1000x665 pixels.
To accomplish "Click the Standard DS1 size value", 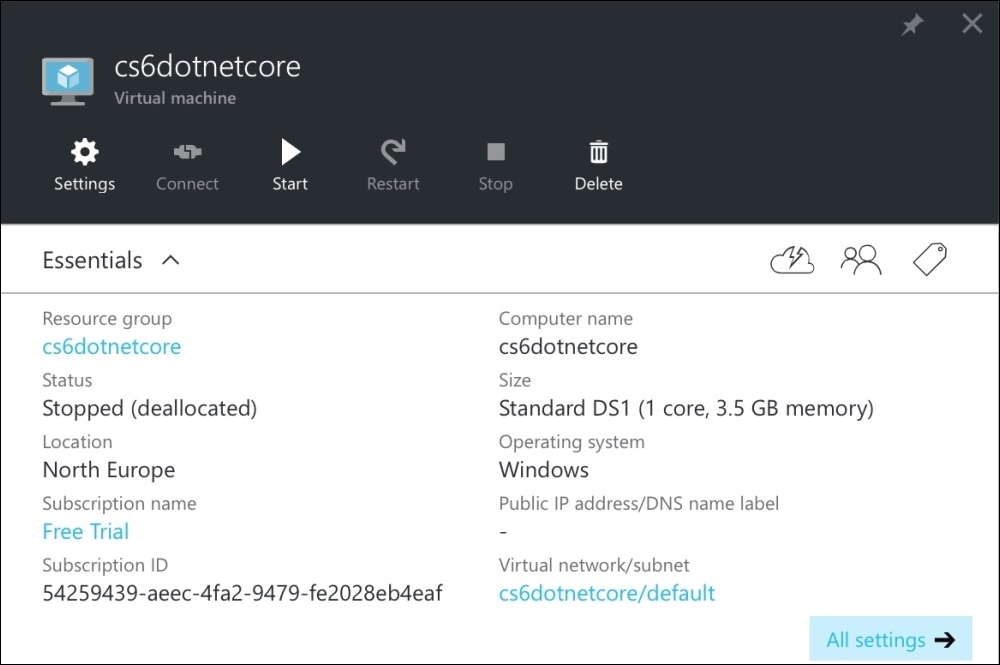I will [x=686, y=408].
